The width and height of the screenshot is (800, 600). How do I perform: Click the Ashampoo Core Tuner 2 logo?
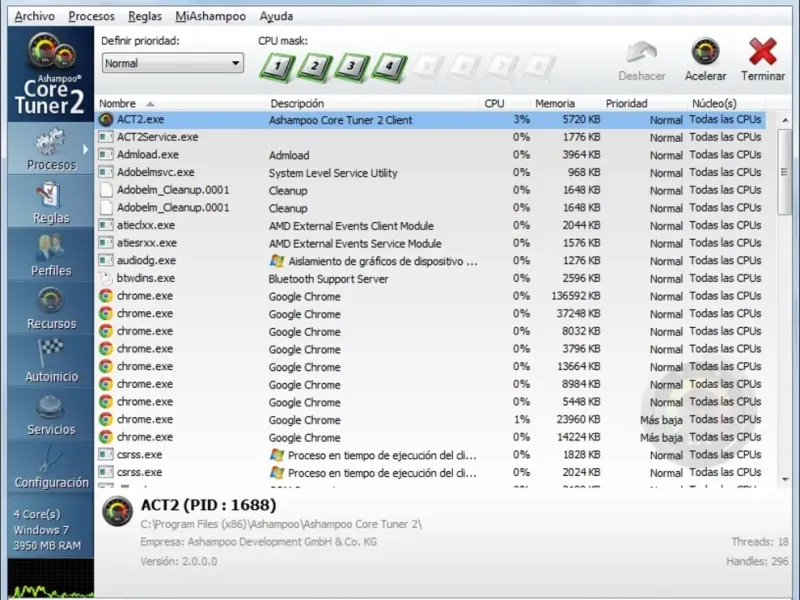pos(51,74)
